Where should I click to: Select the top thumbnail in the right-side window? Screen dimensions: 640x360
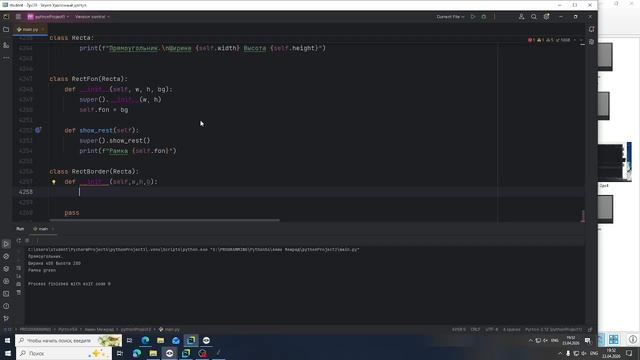point(605,56)
